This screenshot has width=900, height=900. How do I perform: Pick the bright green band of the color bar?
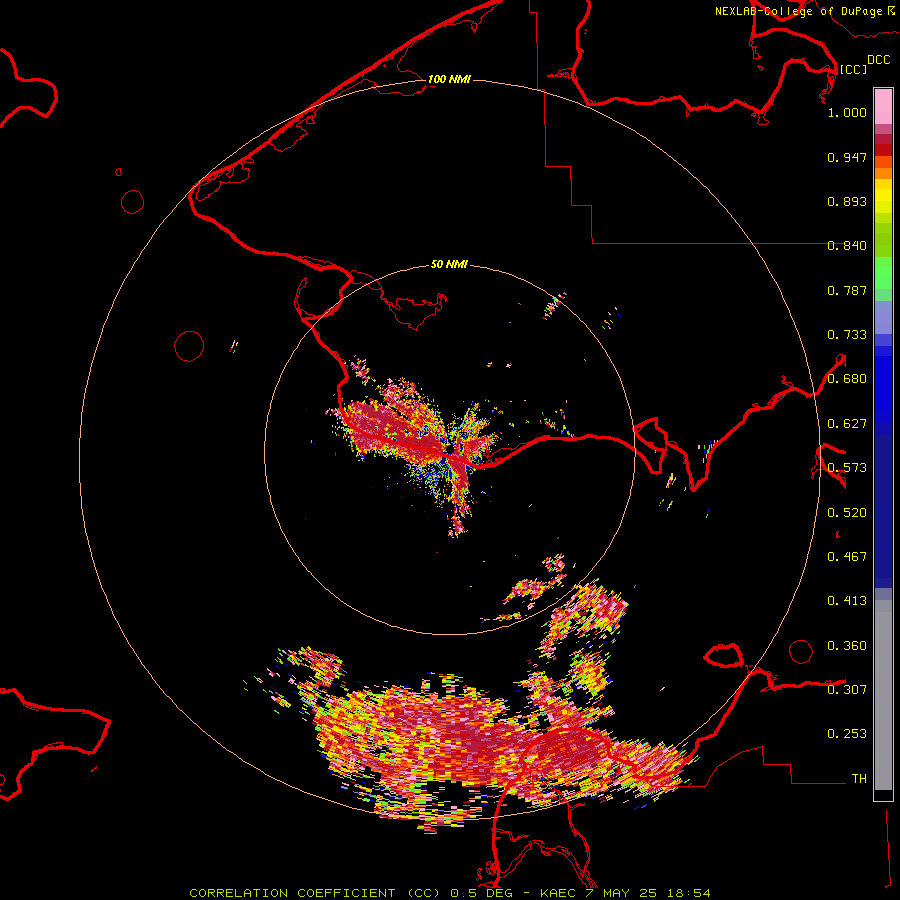(x=883, y=273)
